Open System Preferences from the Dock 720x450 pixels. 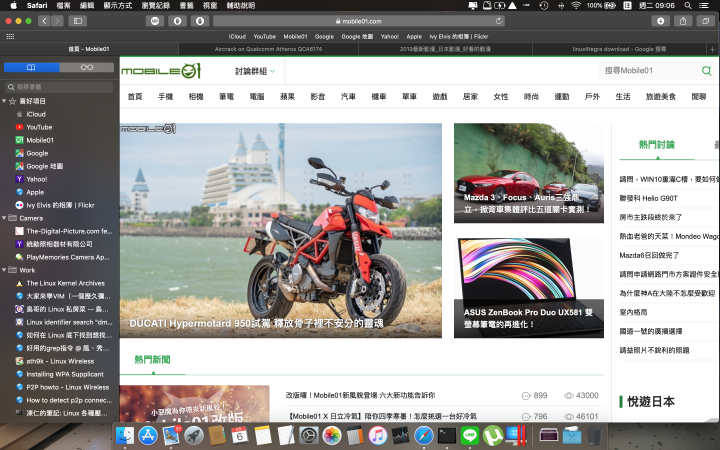[x=309, y=435]
